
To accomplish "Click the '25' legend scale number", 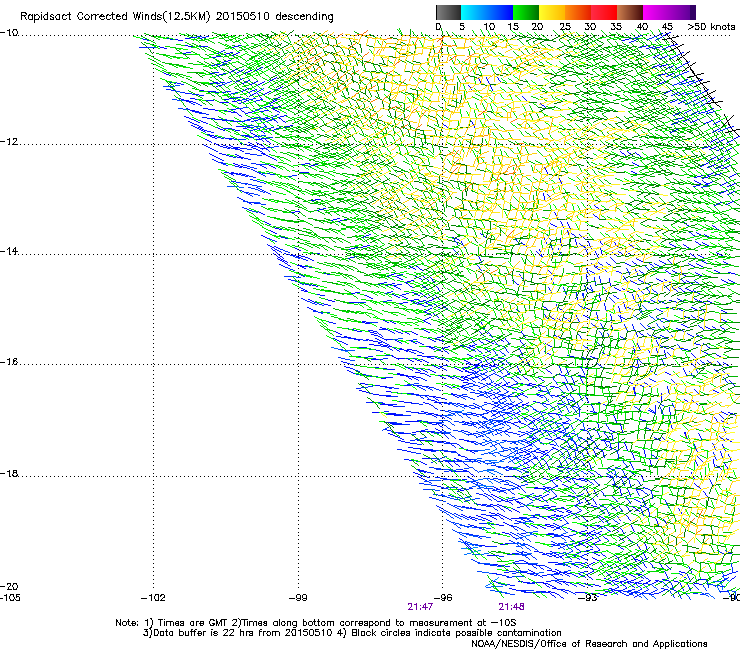I will coord(564,27).
